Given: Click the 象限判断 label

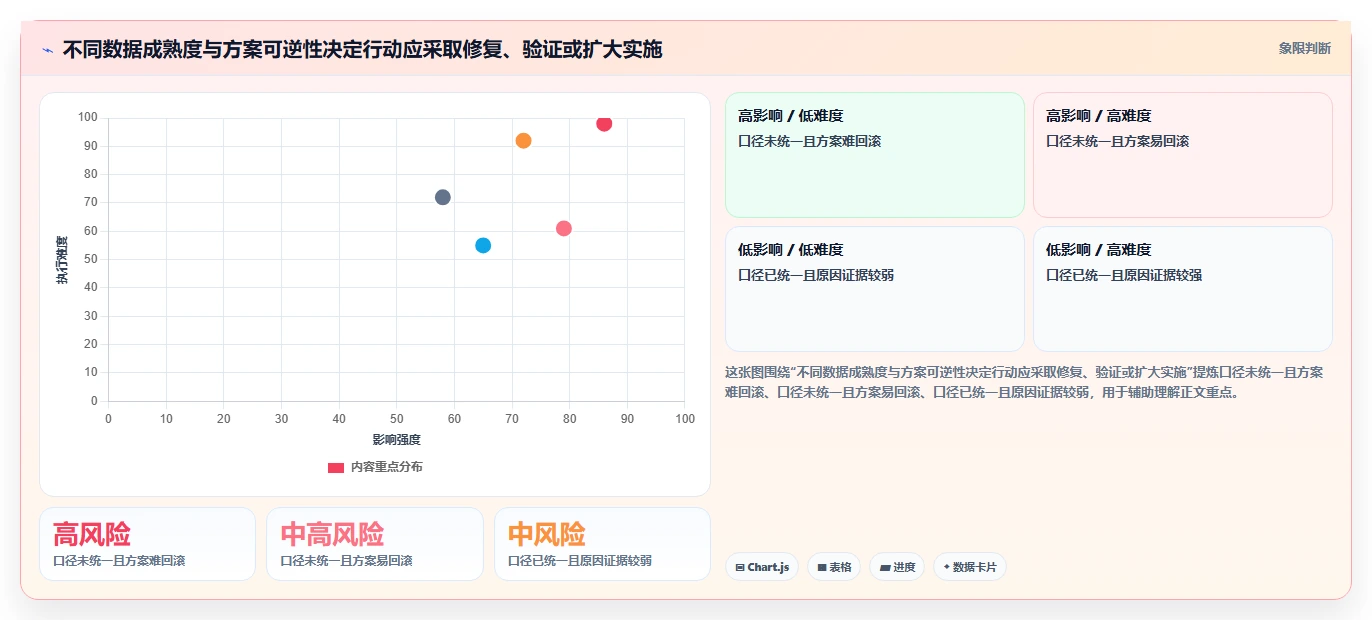Looking at the screenshot, I should click(x=1305, y=48).
